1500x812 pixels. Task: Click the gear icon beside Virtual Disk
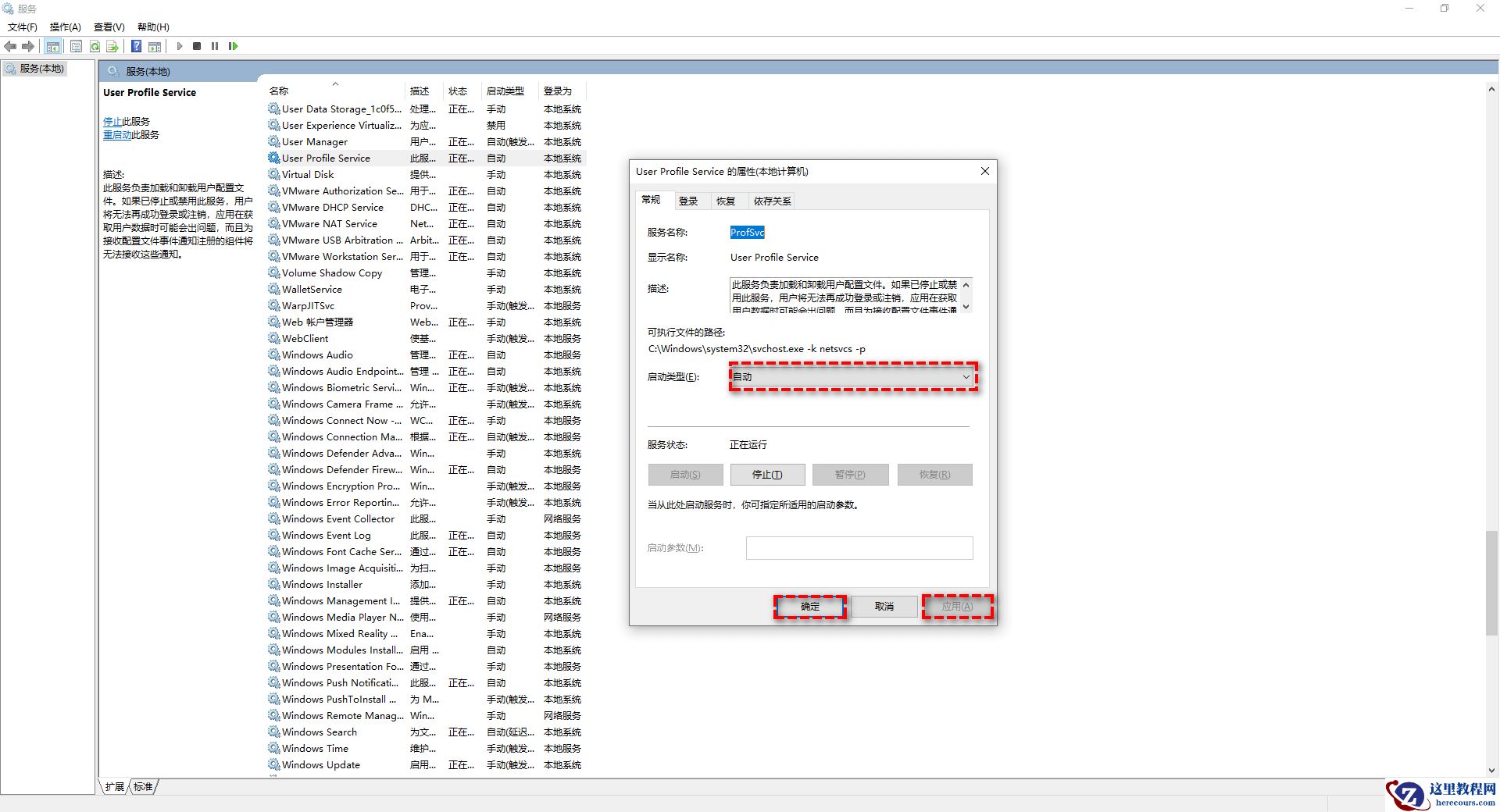point(273,174)
